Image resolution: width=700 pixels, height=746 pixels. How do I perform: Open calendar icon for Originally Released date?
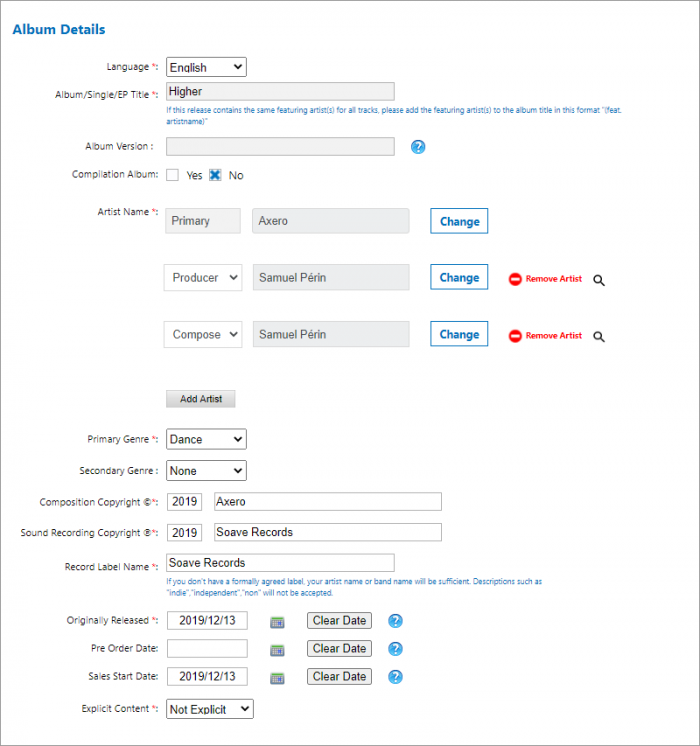[277, 621]
